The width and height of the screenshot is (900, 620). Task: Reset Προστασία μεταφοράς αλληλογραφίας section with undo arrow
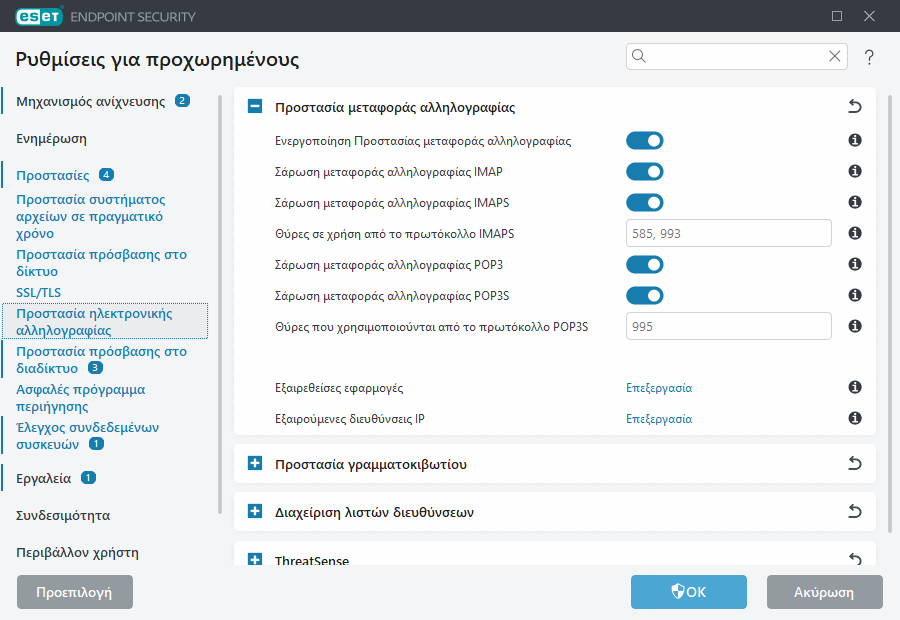coord(855,106)
